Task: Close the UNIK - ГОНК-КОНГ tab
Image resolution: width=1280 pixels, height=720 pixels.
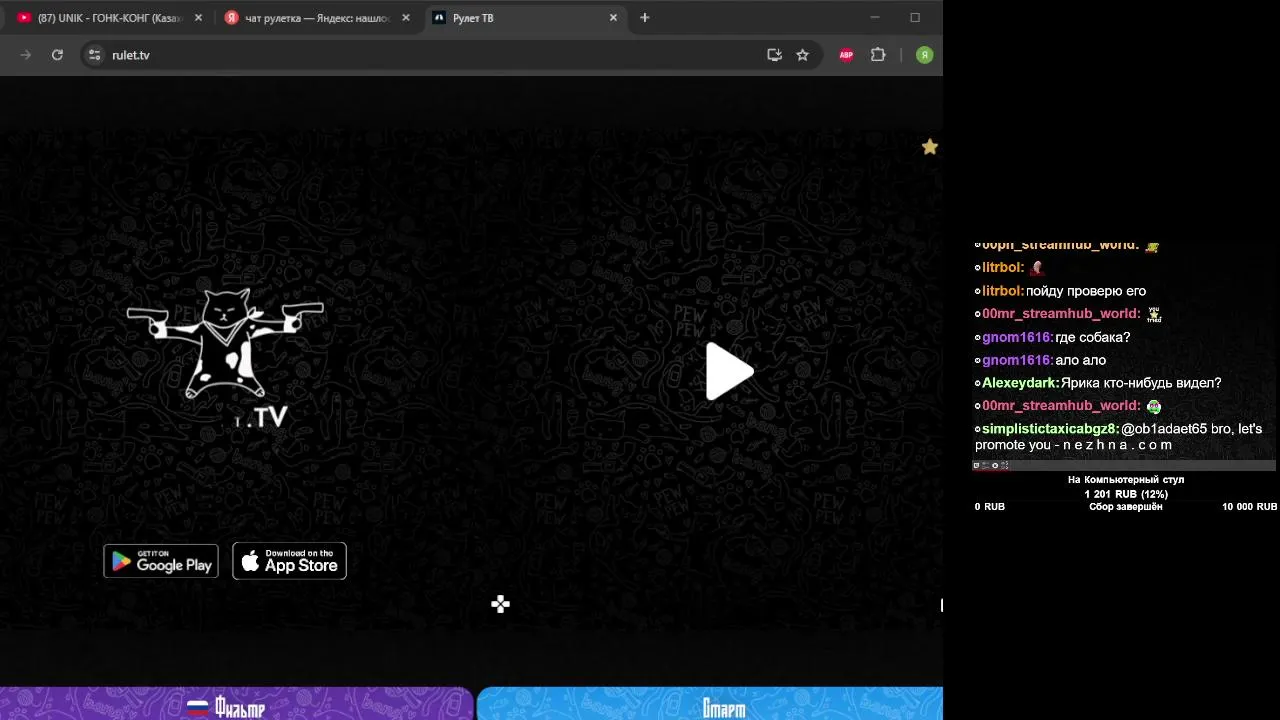Action: [x=199, y=18]
